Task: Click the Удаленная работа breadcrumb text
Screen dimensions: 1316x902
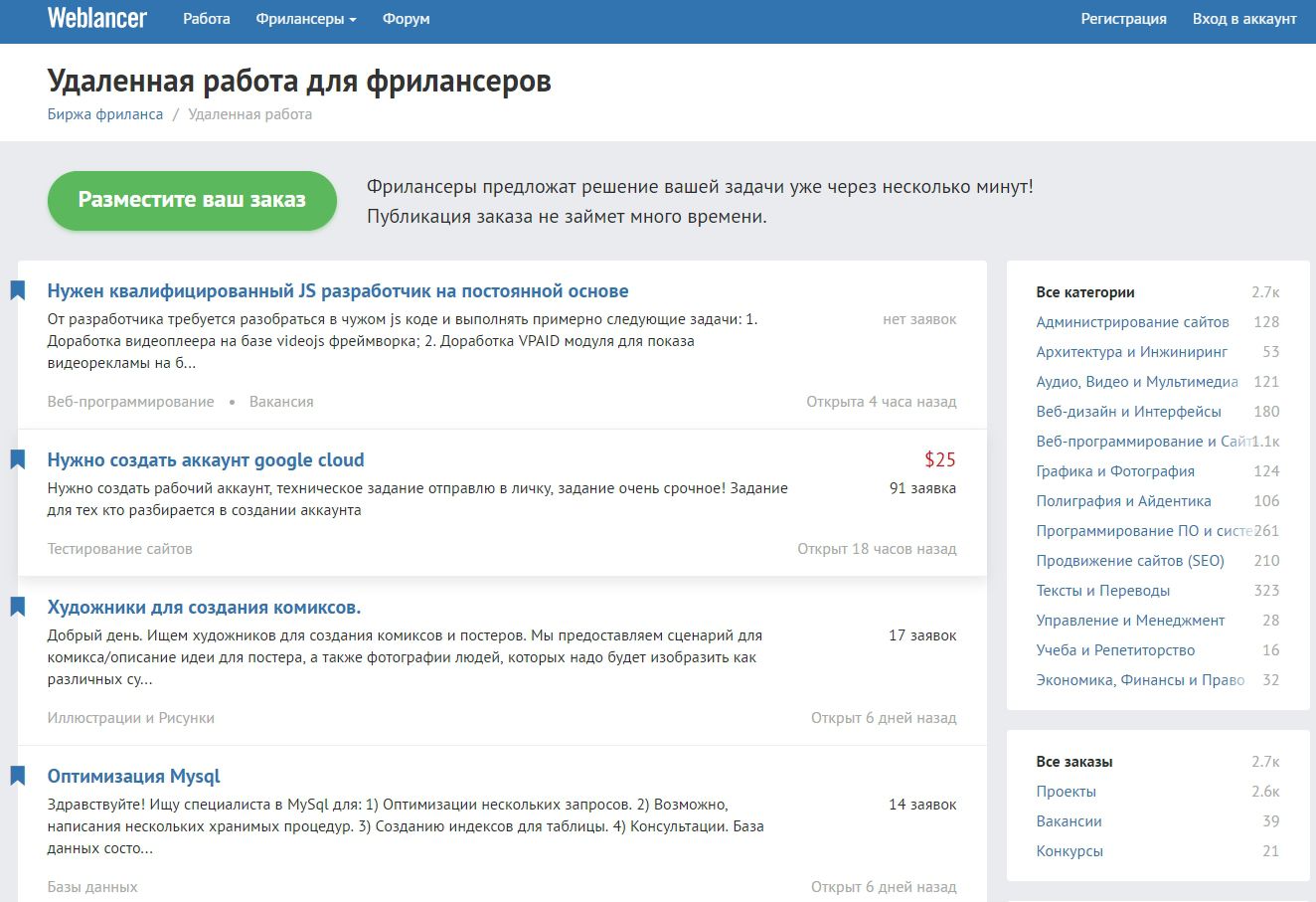Action: pos(250,114)
